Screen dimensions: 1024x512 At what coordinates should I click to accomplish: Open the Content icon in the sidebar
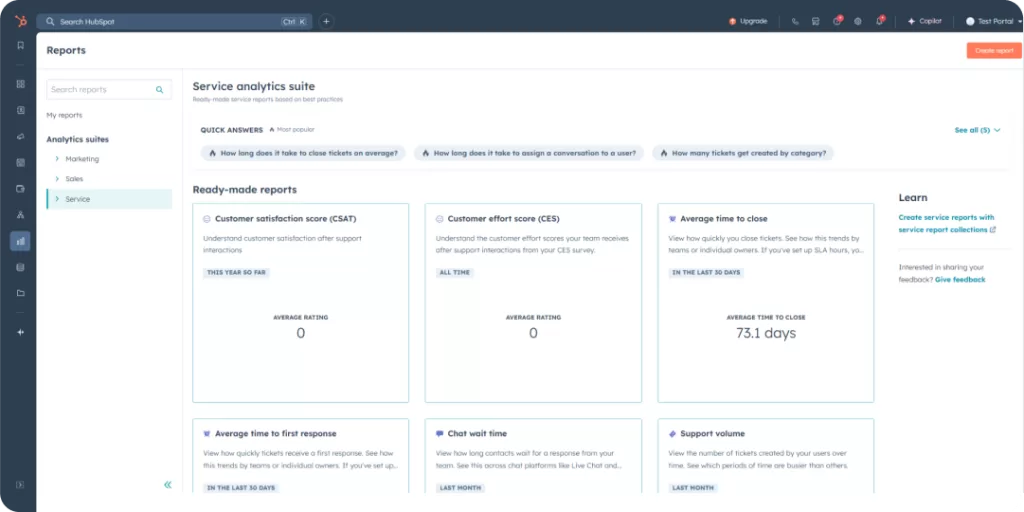click(20, 163)
